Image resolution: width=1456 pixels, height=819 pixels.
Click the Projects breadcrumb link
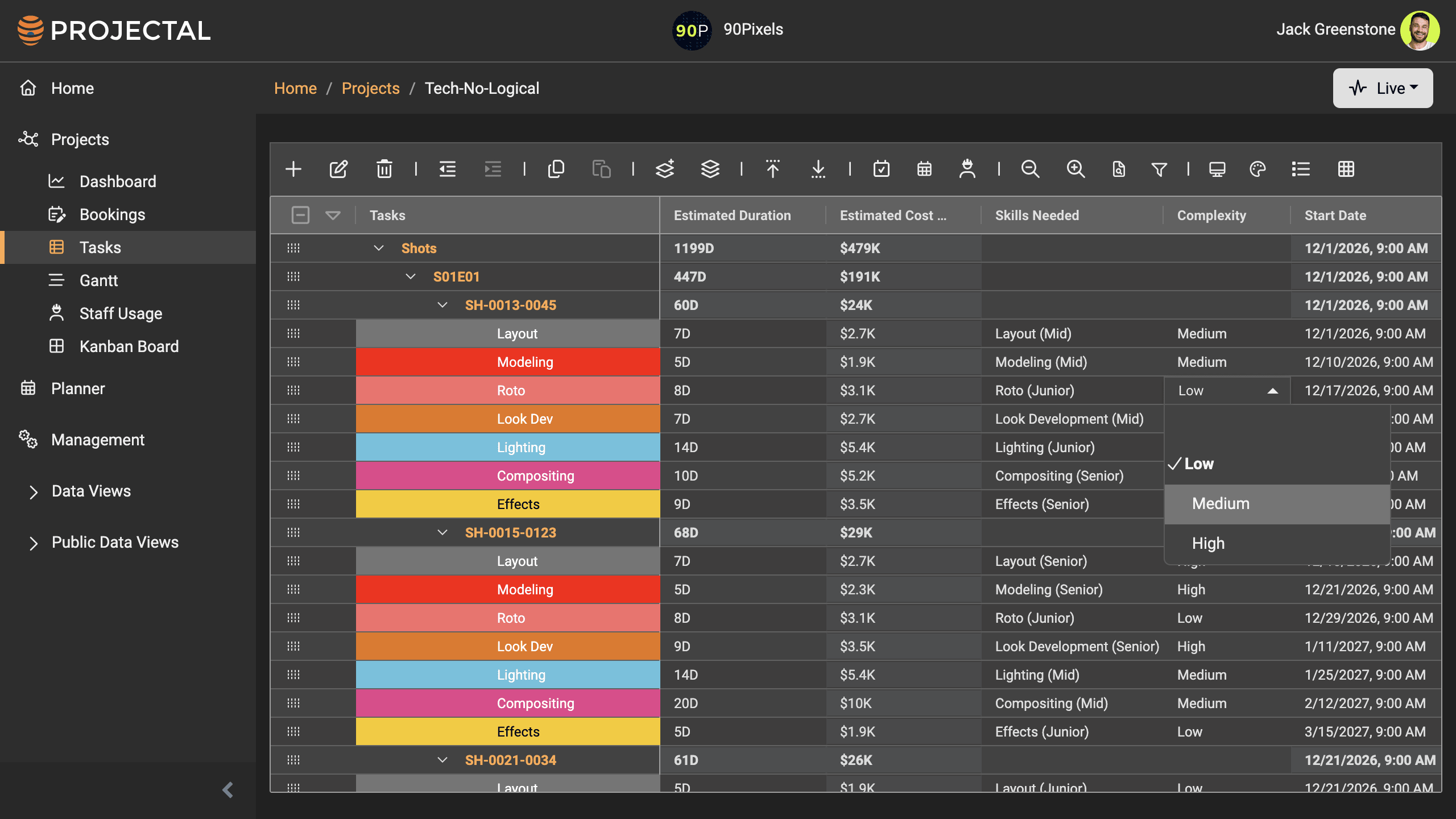coord(370,88)
